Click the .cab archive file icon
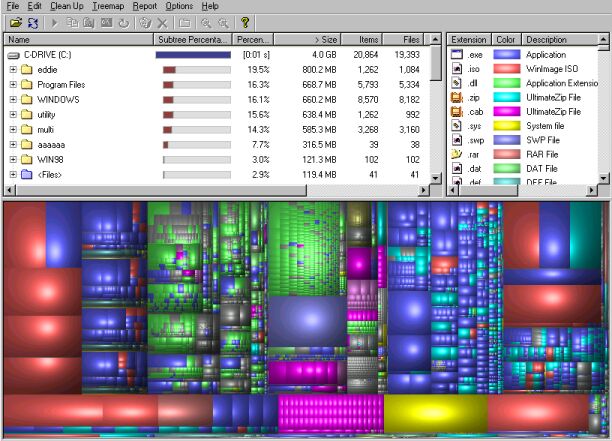 coord(457,112)
